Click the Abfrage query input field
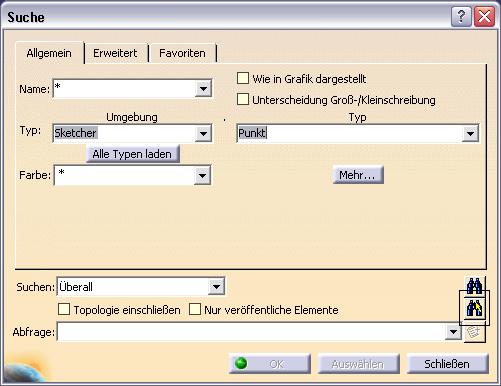 [x=251, y=332]
